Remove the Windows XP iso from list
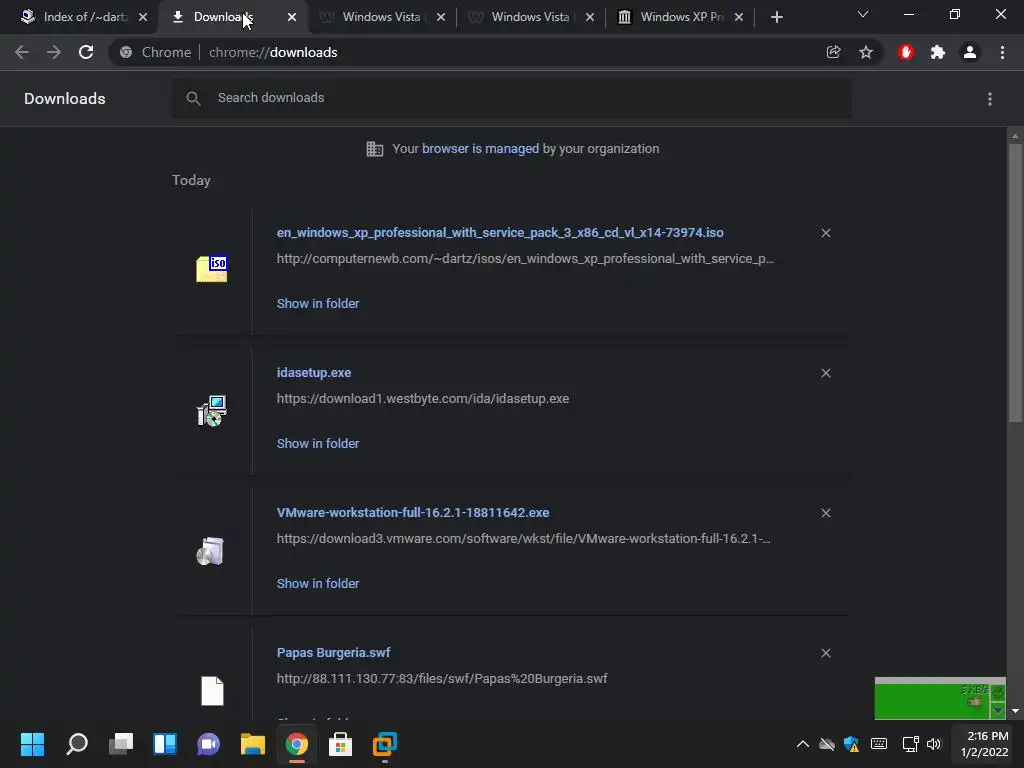Screen dimensions: 1024x768 825,233
